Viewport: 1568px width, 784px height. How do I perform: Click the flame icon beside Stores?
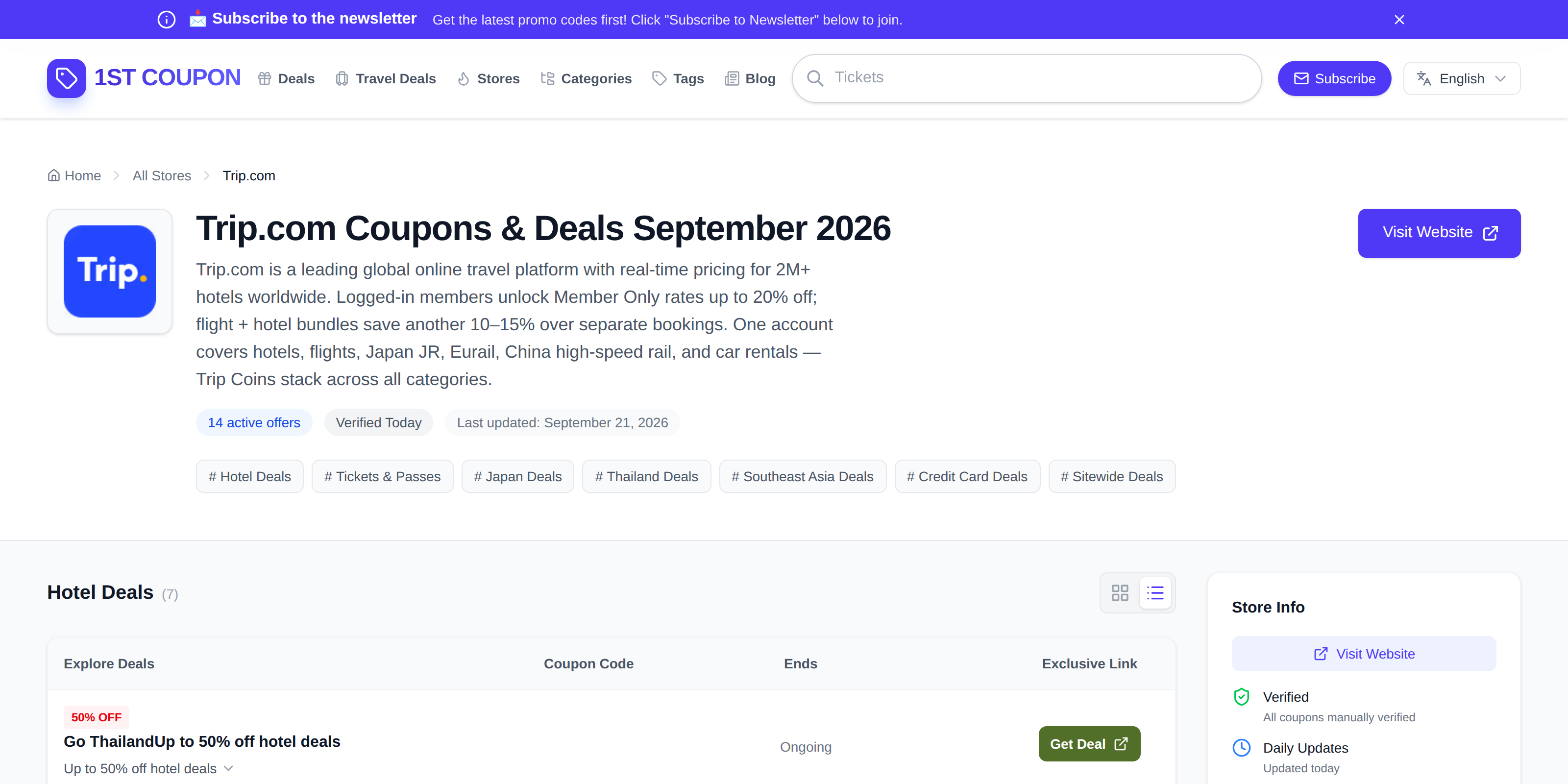[x=464, y=78]
